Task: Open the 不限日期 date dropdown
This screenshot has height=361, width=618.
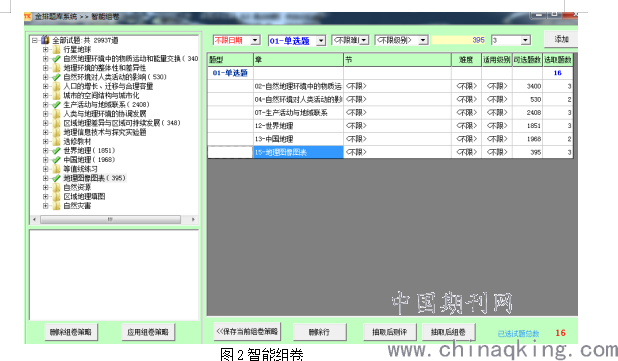Action: [x=255, y=40]
